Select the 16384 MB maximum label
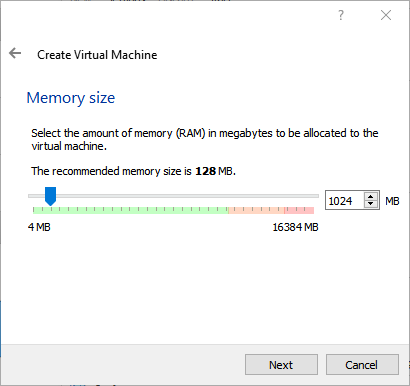 (x=295, y=227)
